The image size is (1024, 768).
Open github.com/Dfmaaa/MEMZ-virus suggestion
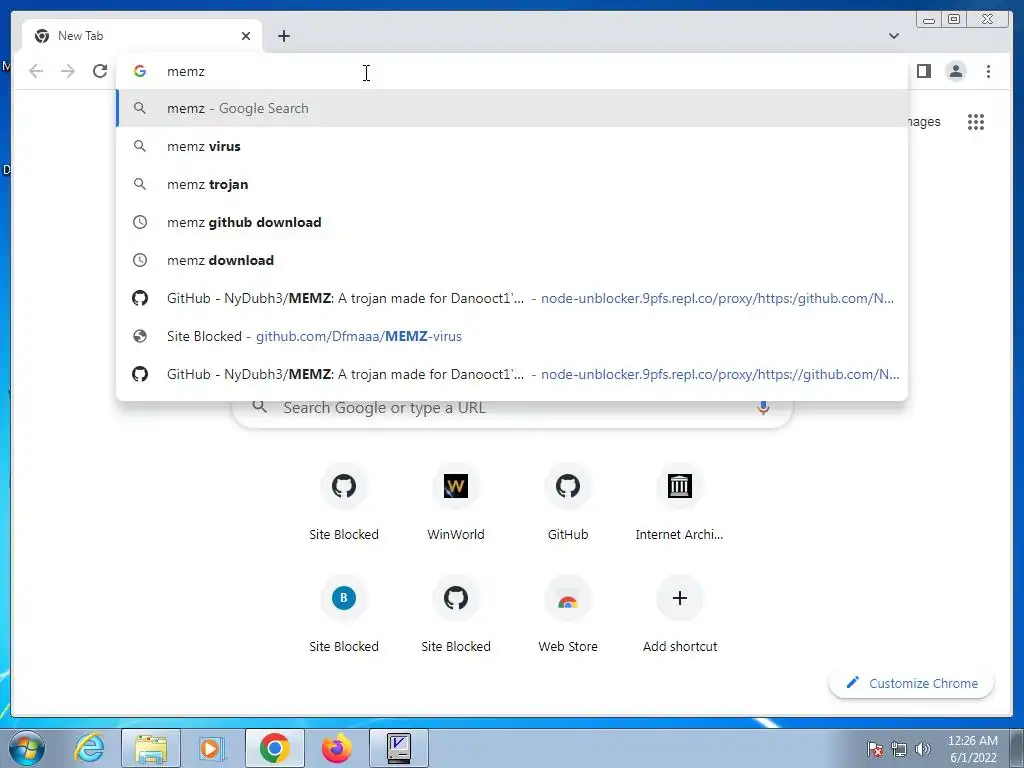click(x=512, y=336)
